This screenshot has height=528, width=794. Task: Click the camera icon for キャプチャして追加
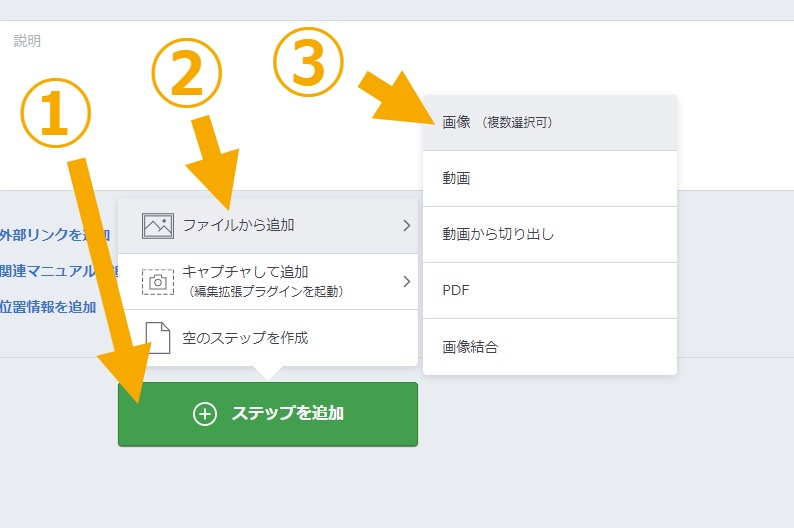point(158,281)
